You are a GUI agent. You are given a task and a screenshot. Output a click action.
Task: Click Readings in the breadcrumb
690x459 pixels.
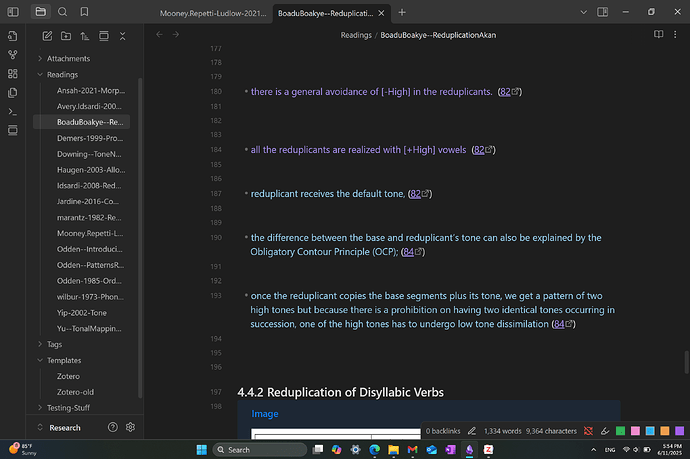[356, 35]
